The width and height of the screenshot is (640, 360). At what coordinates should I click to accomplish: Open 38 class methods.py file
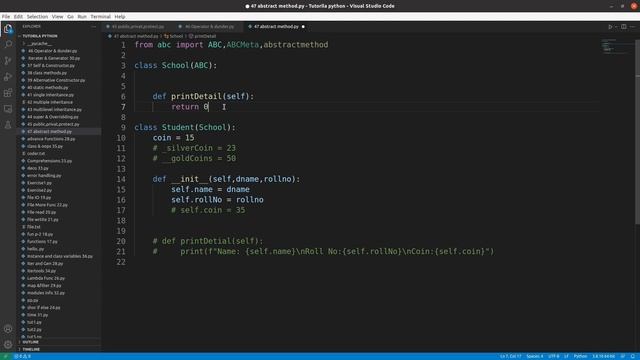(47, 73)
